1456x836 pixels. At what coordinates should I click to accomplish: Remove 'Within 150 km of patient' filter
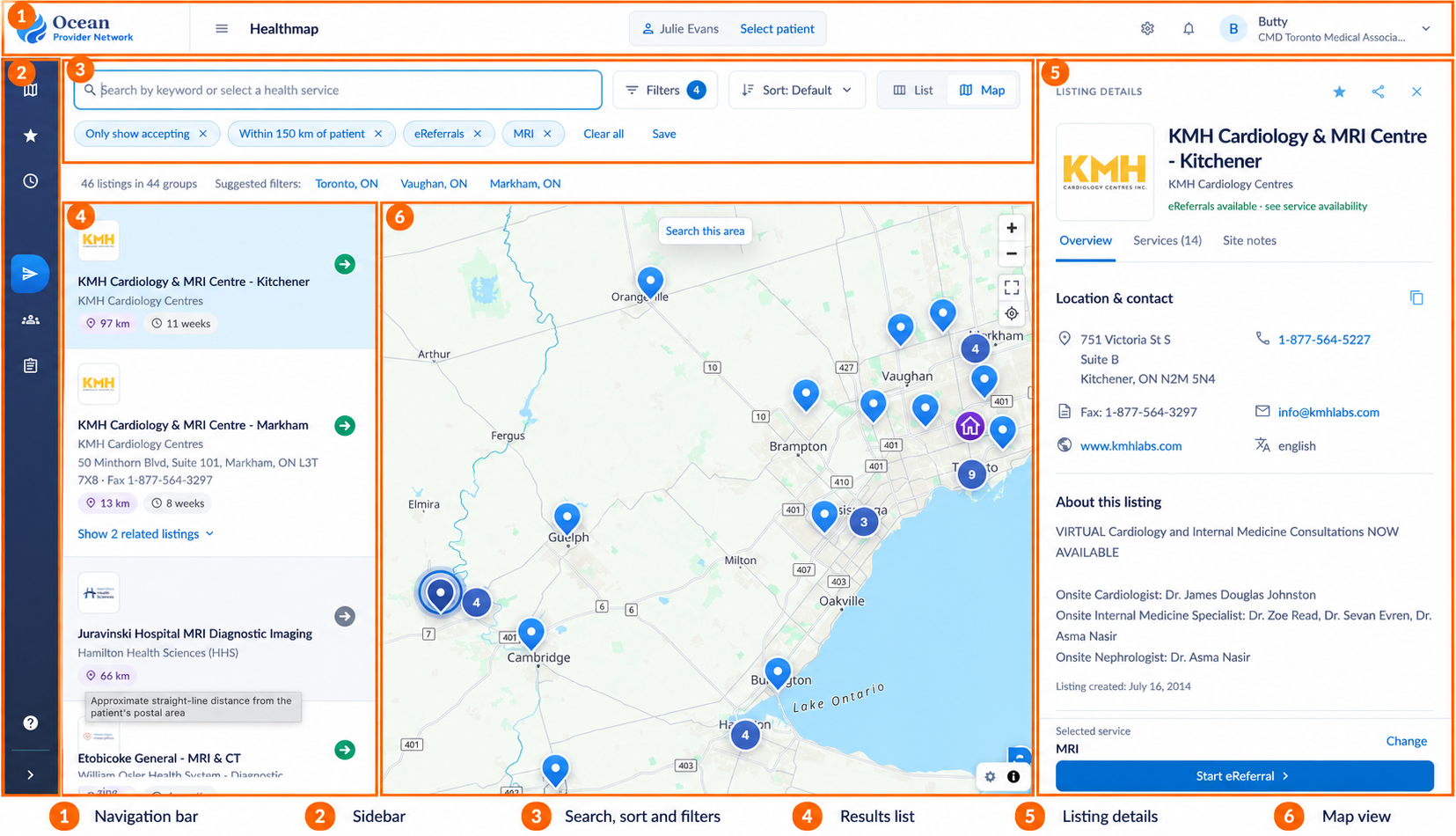point(378,134)
